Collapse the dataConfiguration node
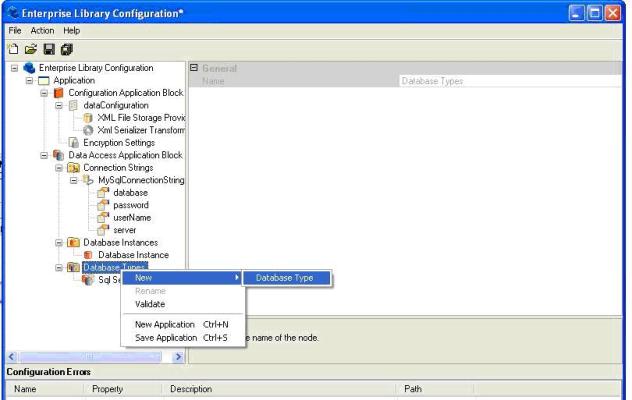This screenshot has width=632, height=400. tap(59, 106)
